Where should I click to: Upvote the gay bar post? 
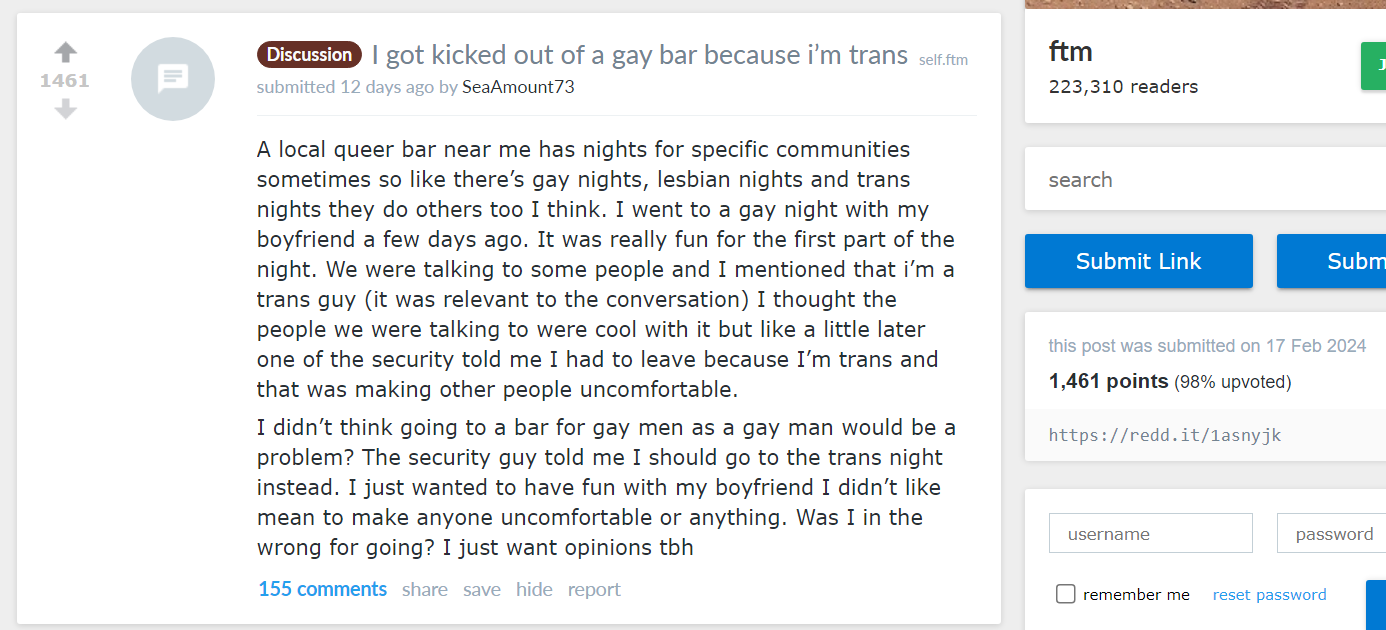(66, 52)
